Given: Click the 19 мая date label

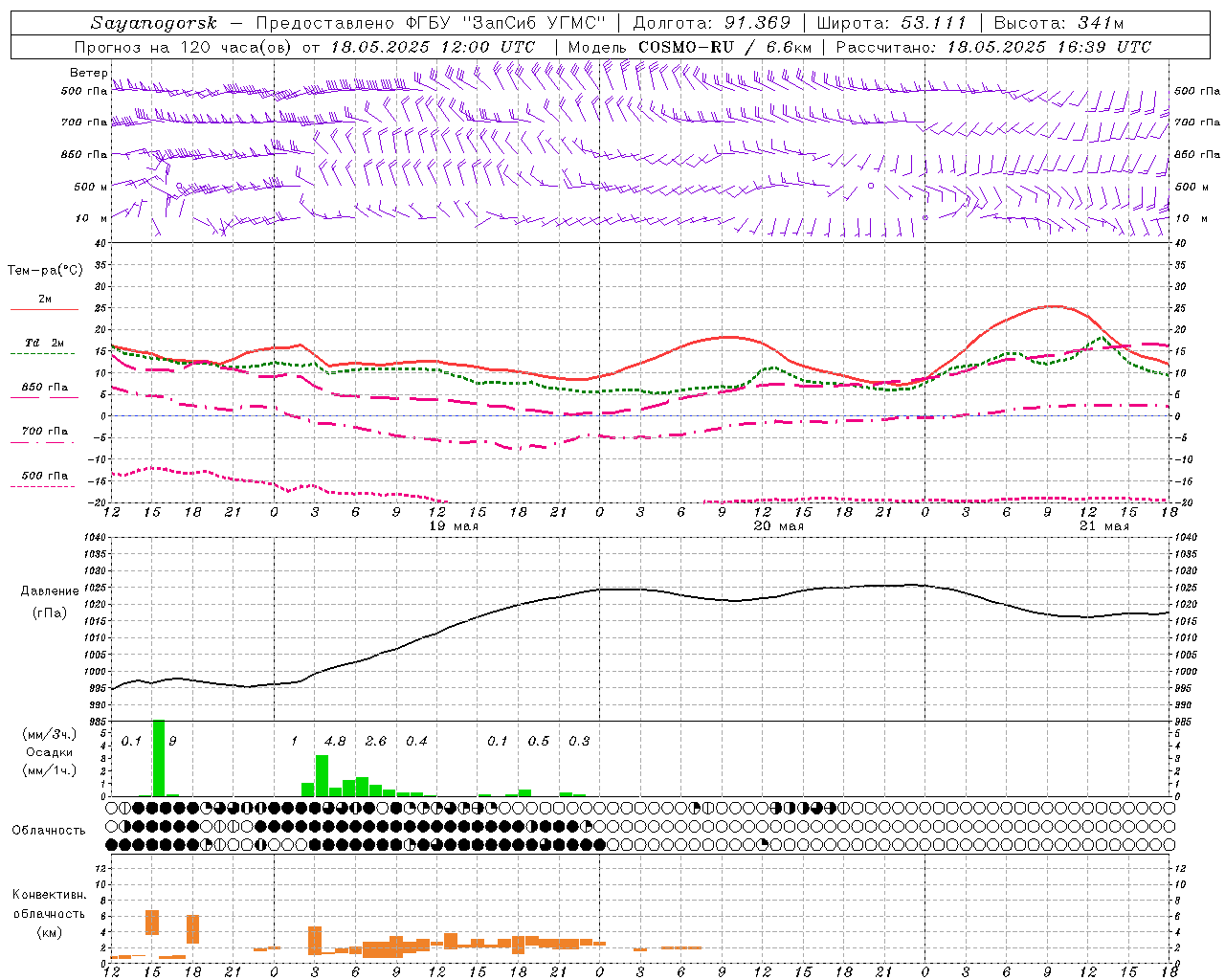Looking at the screenshot, I should pos(454,526).
